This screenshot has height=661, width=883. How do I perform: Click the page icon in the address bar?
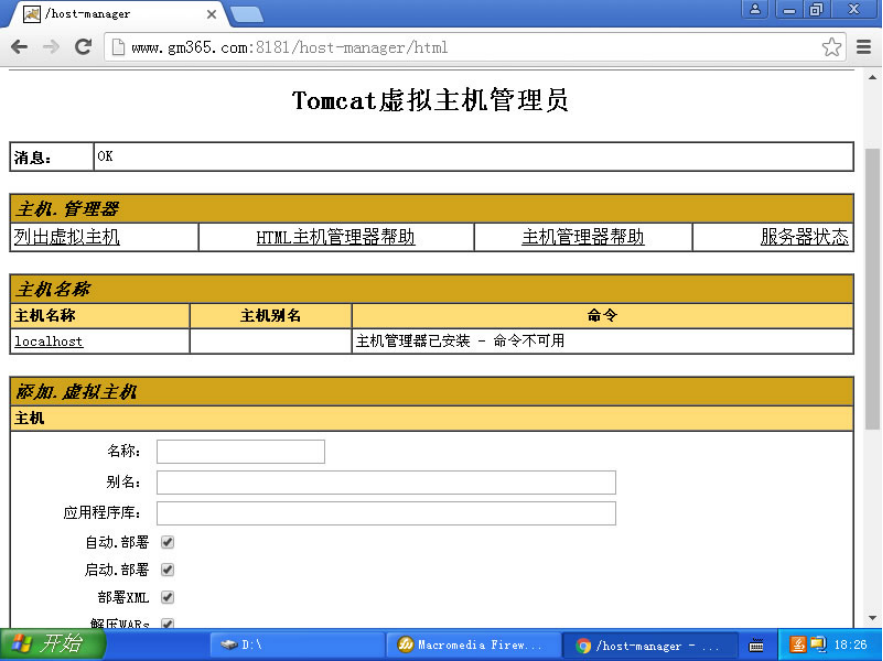(x=118, y=47)
